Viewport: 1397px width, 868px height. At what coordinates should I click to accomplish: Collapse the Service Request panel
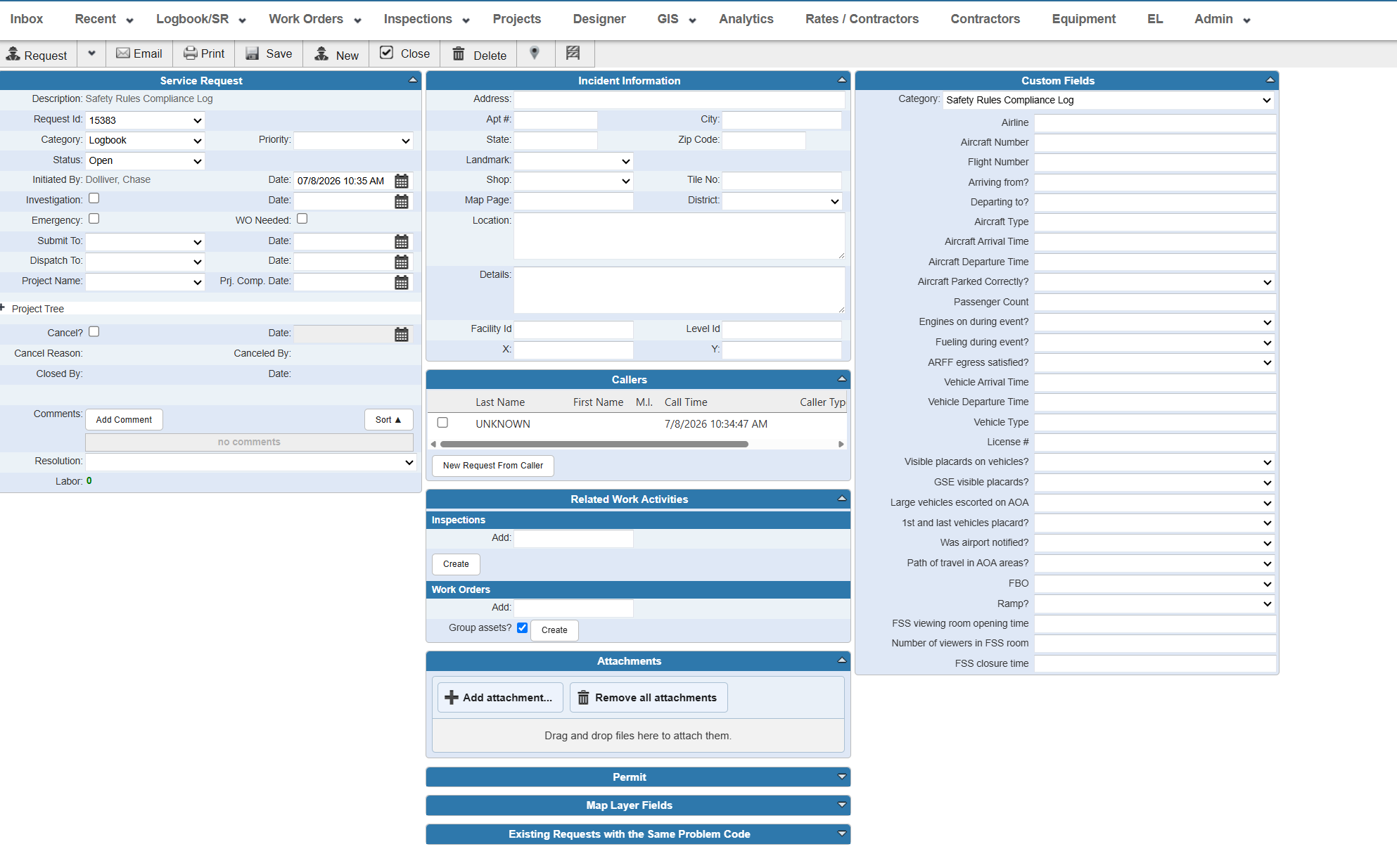click(x=413, y=80)
